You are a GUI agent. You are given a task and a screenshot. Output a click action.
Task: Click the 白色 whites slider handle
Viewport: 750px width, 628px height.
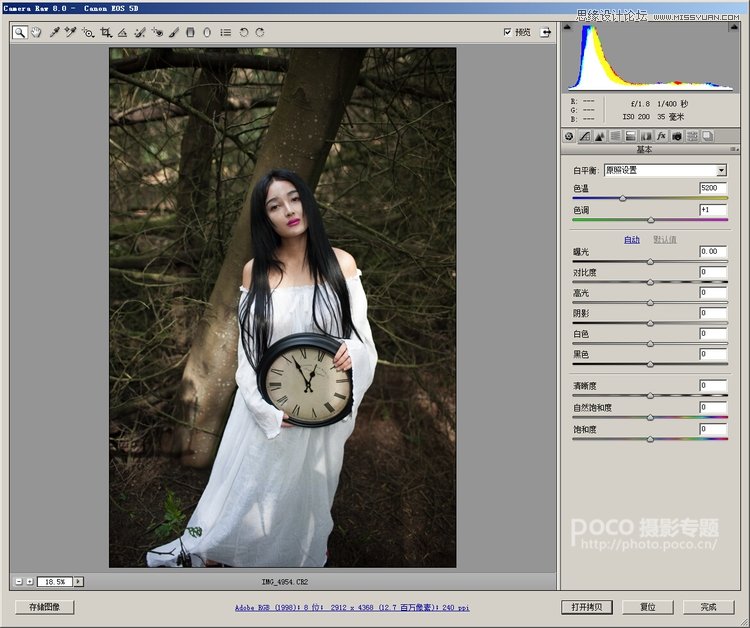650,344
